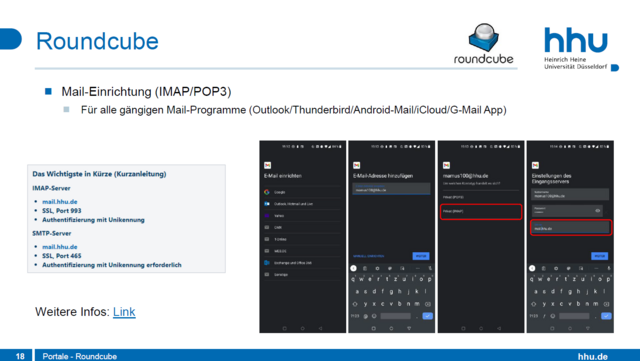The image size is (640, 361).
Task: Toggle password visibility eye icon
Action: [598, 211]
